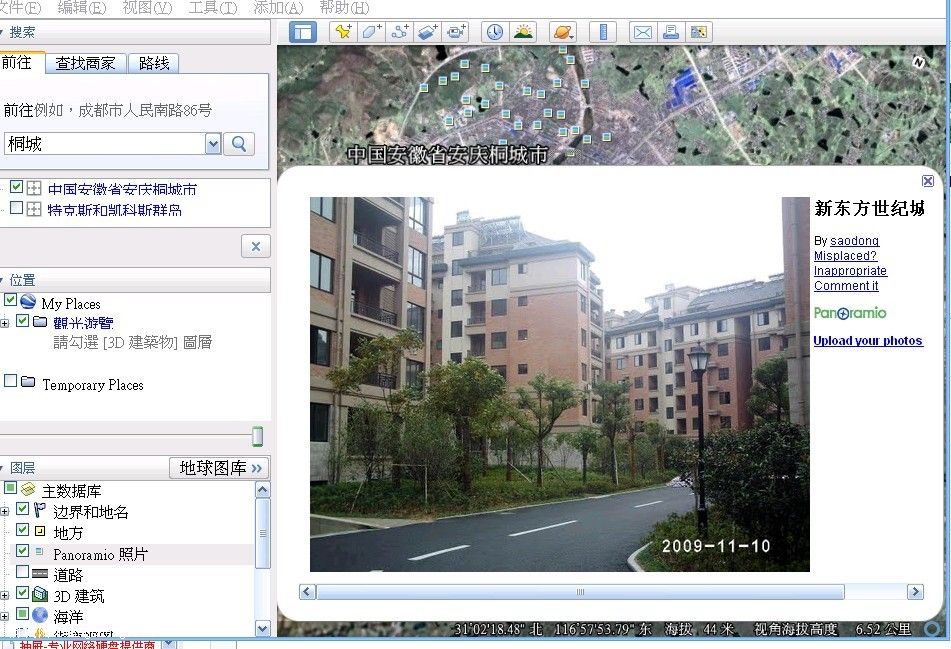Select the add polygon tool
951x649 pixels.
pos(371,32)
